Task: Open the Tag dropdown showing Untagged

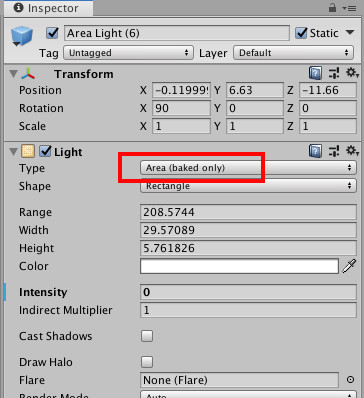Action: click(x=128, y=53)
